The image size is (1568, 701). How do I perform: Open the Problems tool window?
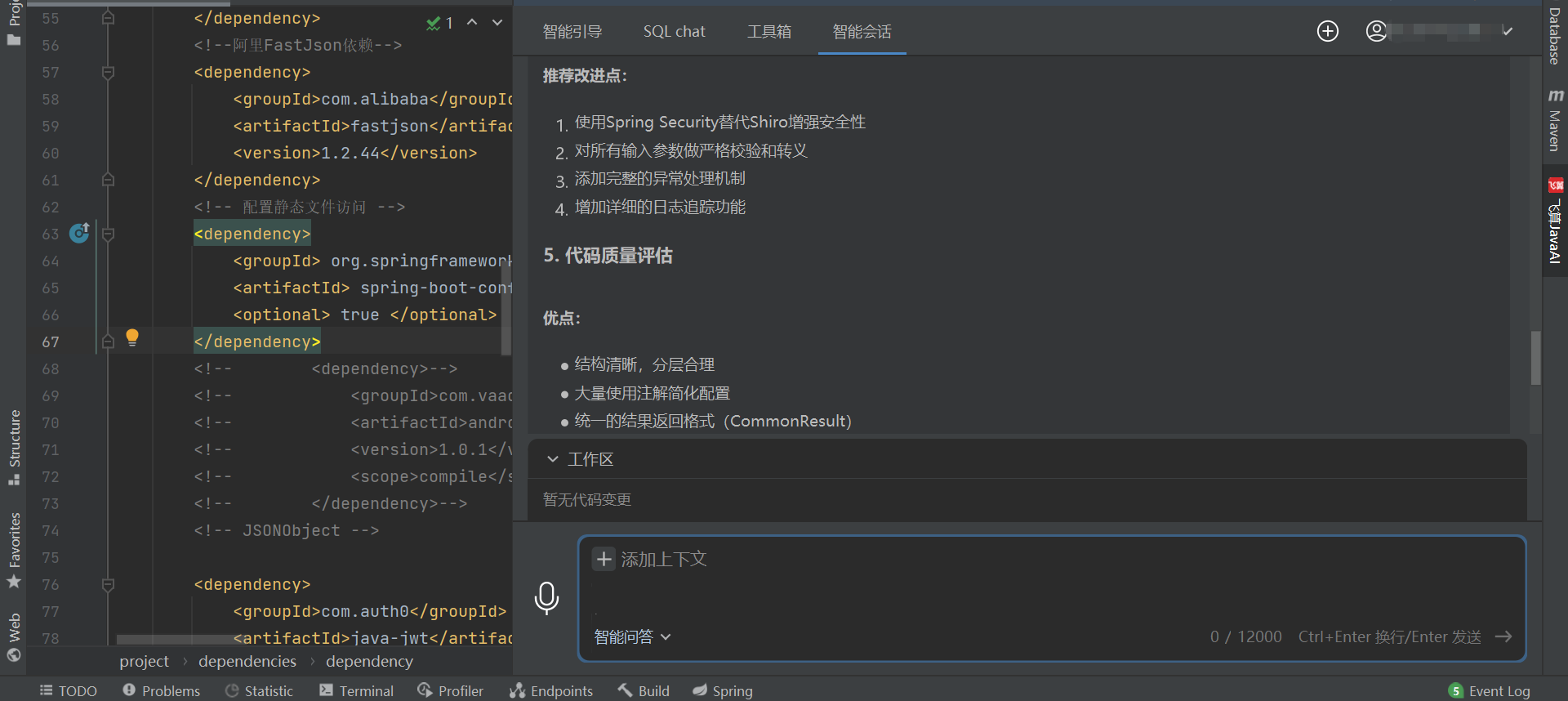[x=162, y=690]
